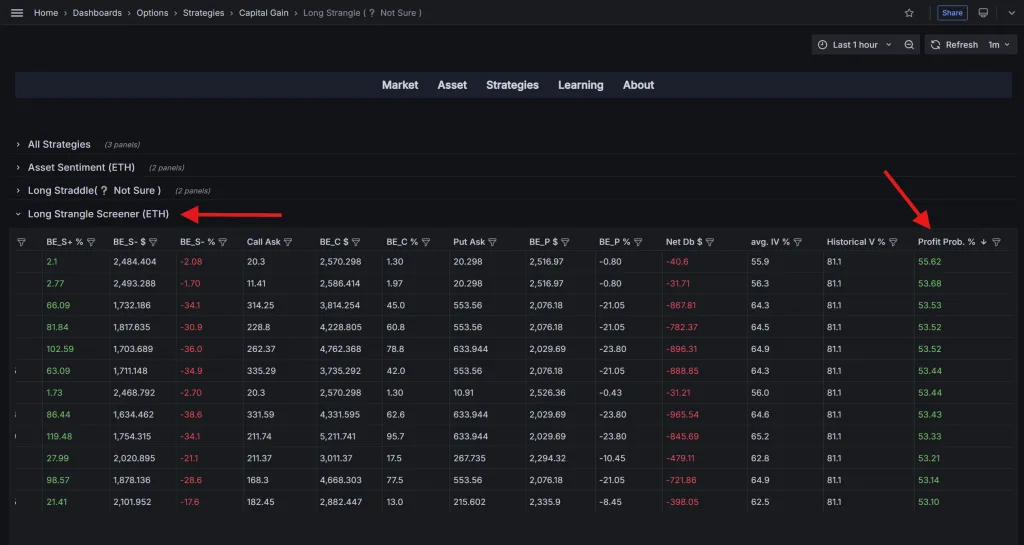Open the Learning menu item
This screenshot has height=545, width=1024.
coord(580,85)
